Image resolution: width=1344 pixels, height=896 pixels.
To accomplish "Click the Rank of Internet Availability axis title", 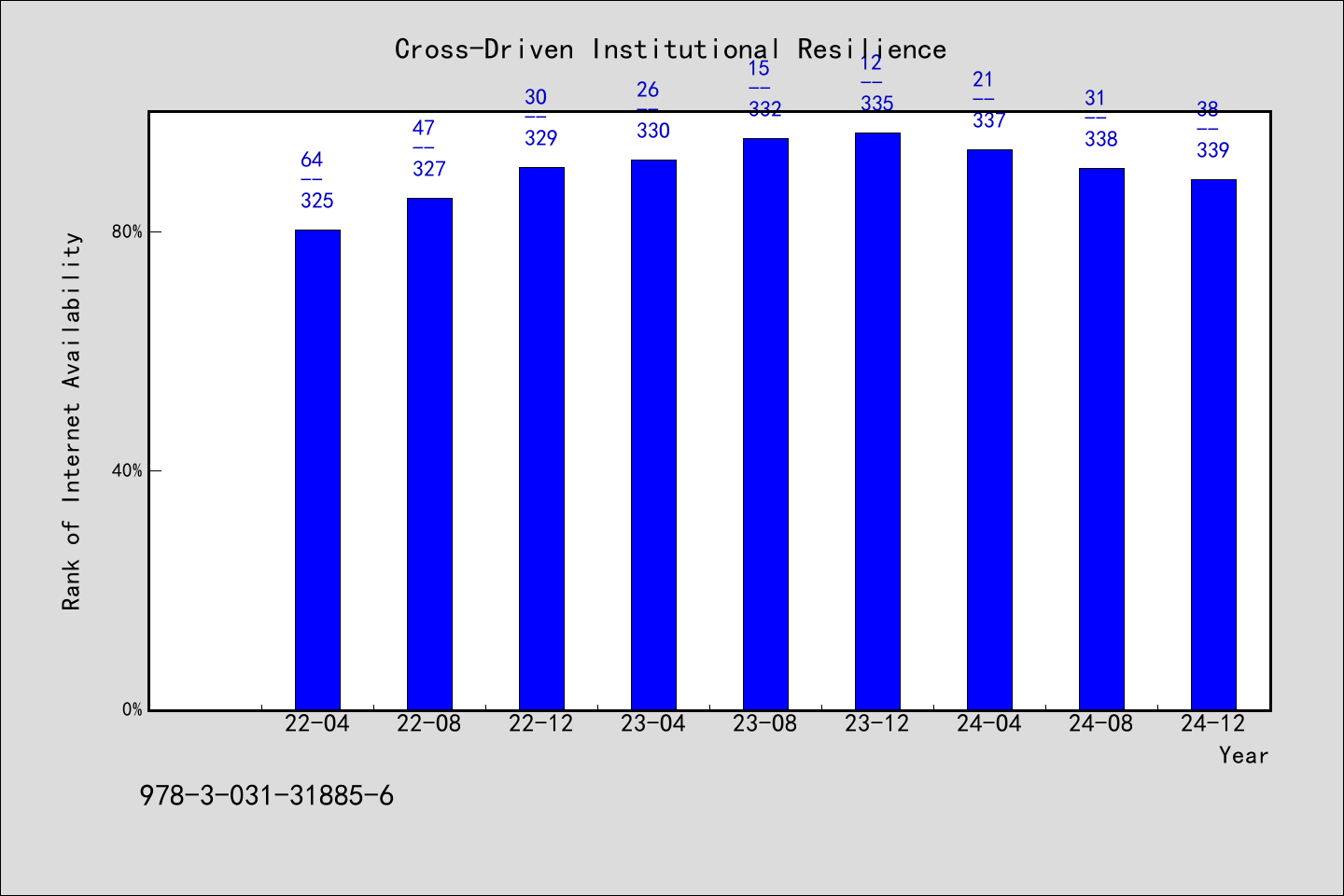I will point(72,421).
